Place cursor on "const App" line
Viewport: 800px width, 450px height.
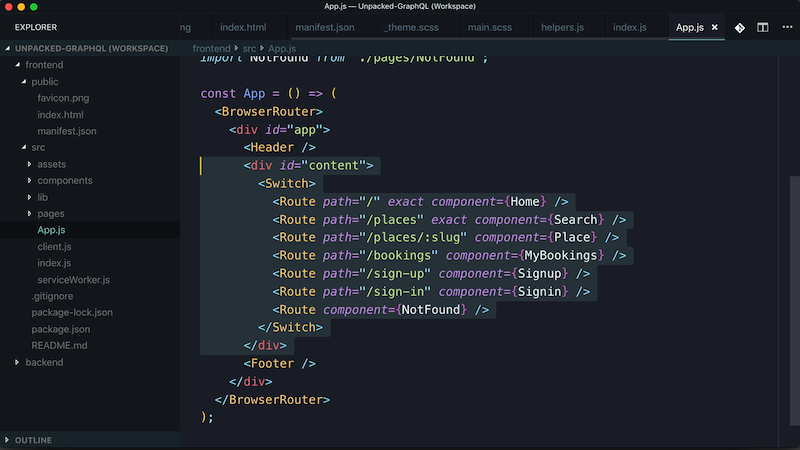point(268,93)
